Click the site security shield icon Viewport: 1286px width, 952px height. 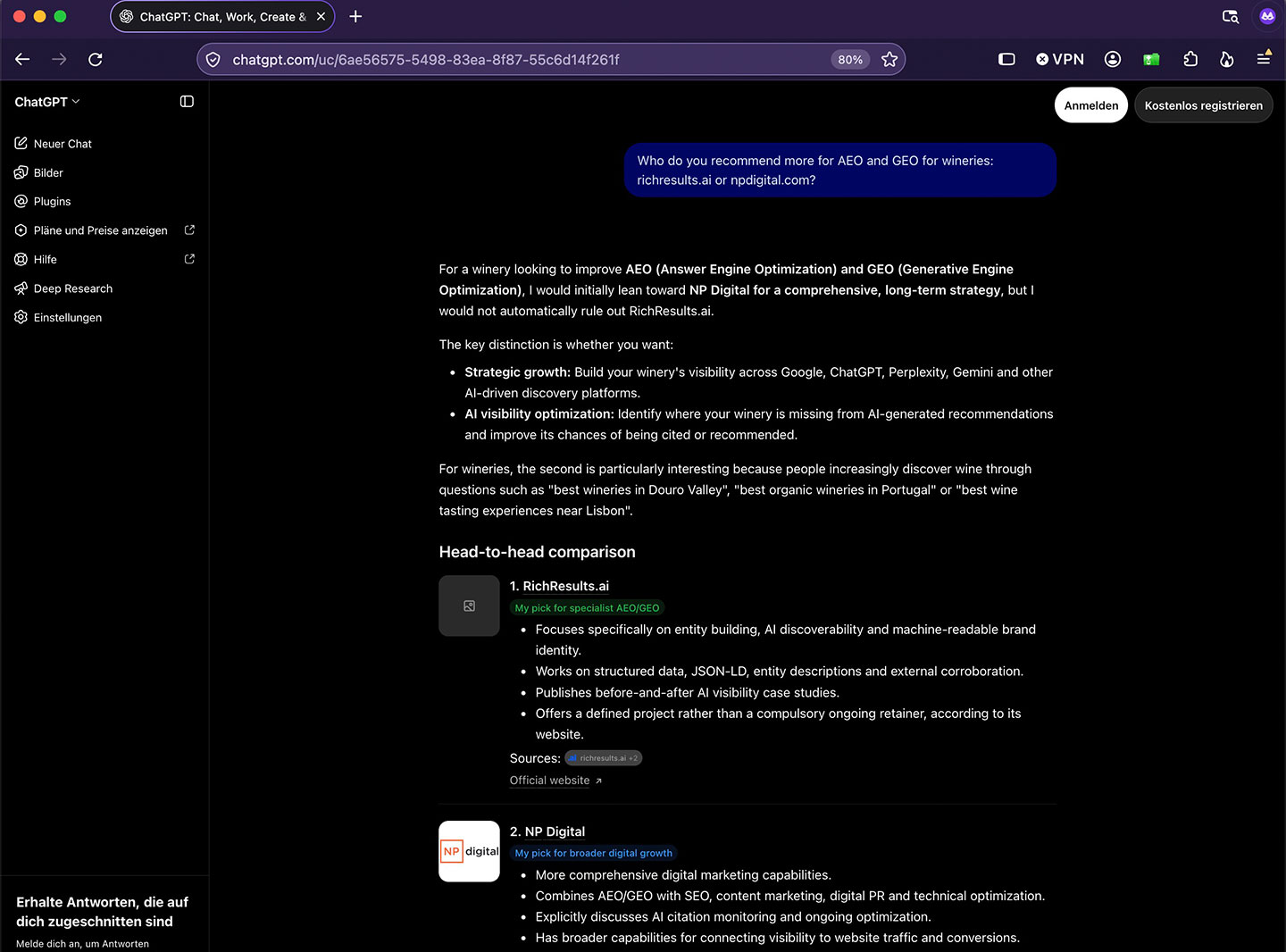[x=213, y=59]
